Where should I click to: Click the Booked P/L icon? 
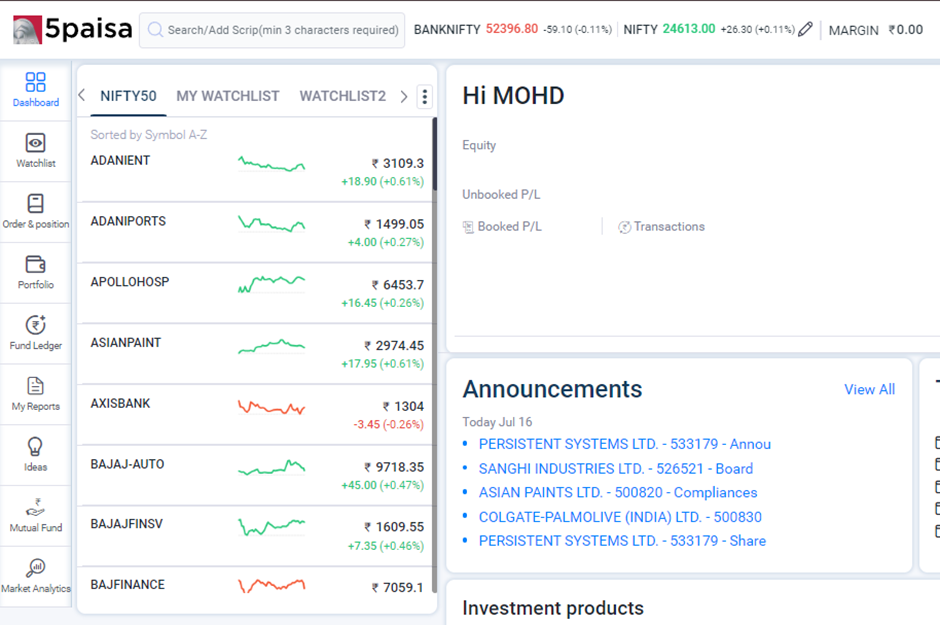tap(468, 227)
